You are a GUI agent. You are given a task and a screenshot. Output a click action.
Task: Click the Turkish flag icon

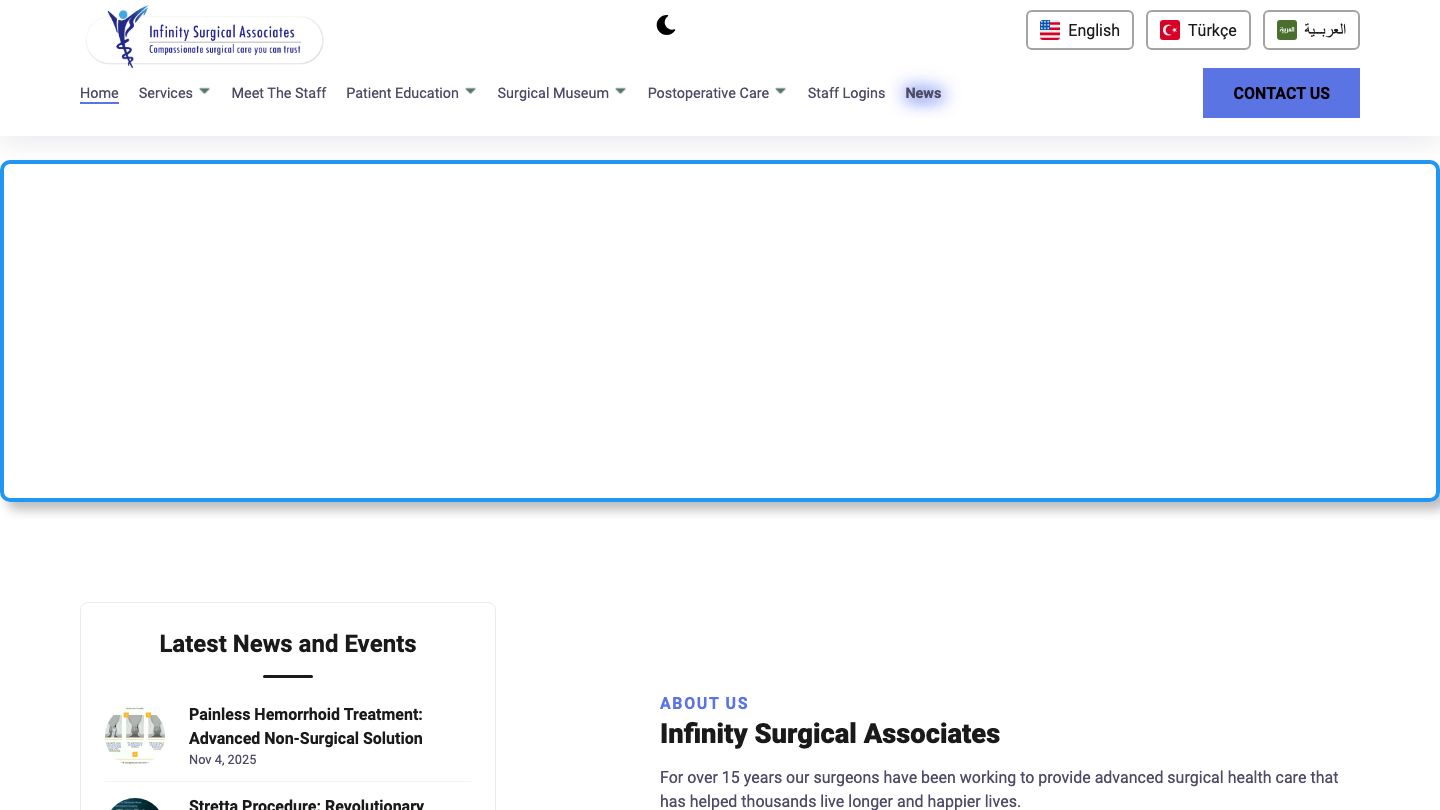click(x=1169, y=30)
